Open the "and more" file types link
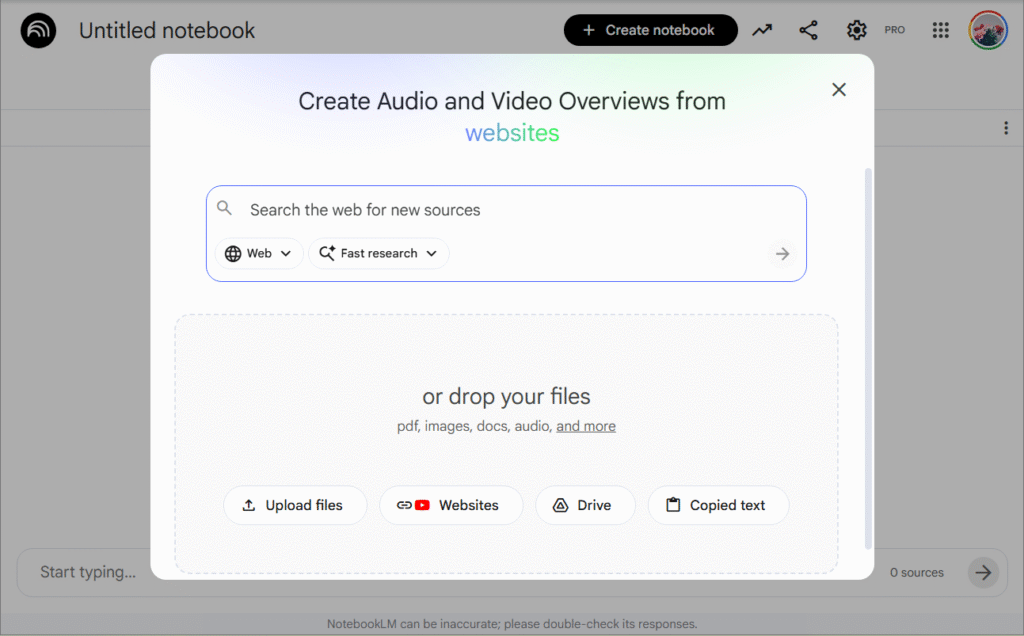Image resolution: width=1024 pixels, height=636 pixels. [586, 426]
